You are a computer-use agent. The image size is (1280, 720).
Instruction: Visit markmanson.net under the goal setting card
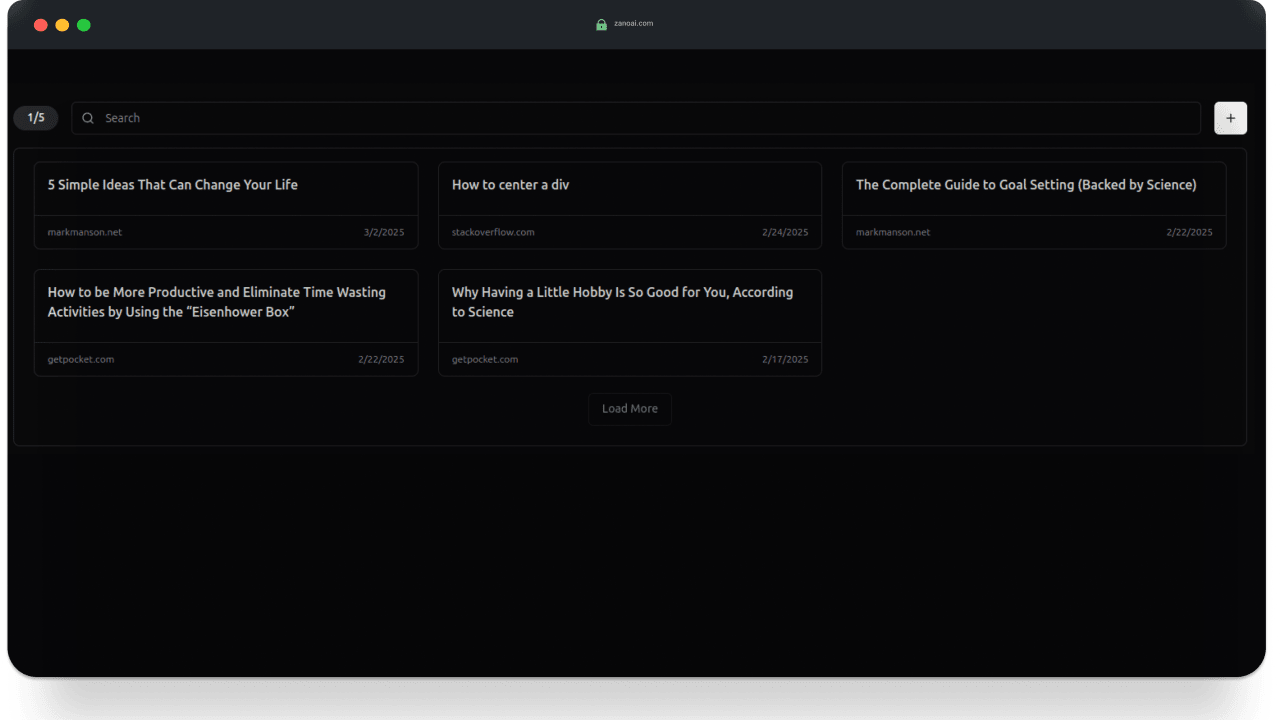pos(892,232)
